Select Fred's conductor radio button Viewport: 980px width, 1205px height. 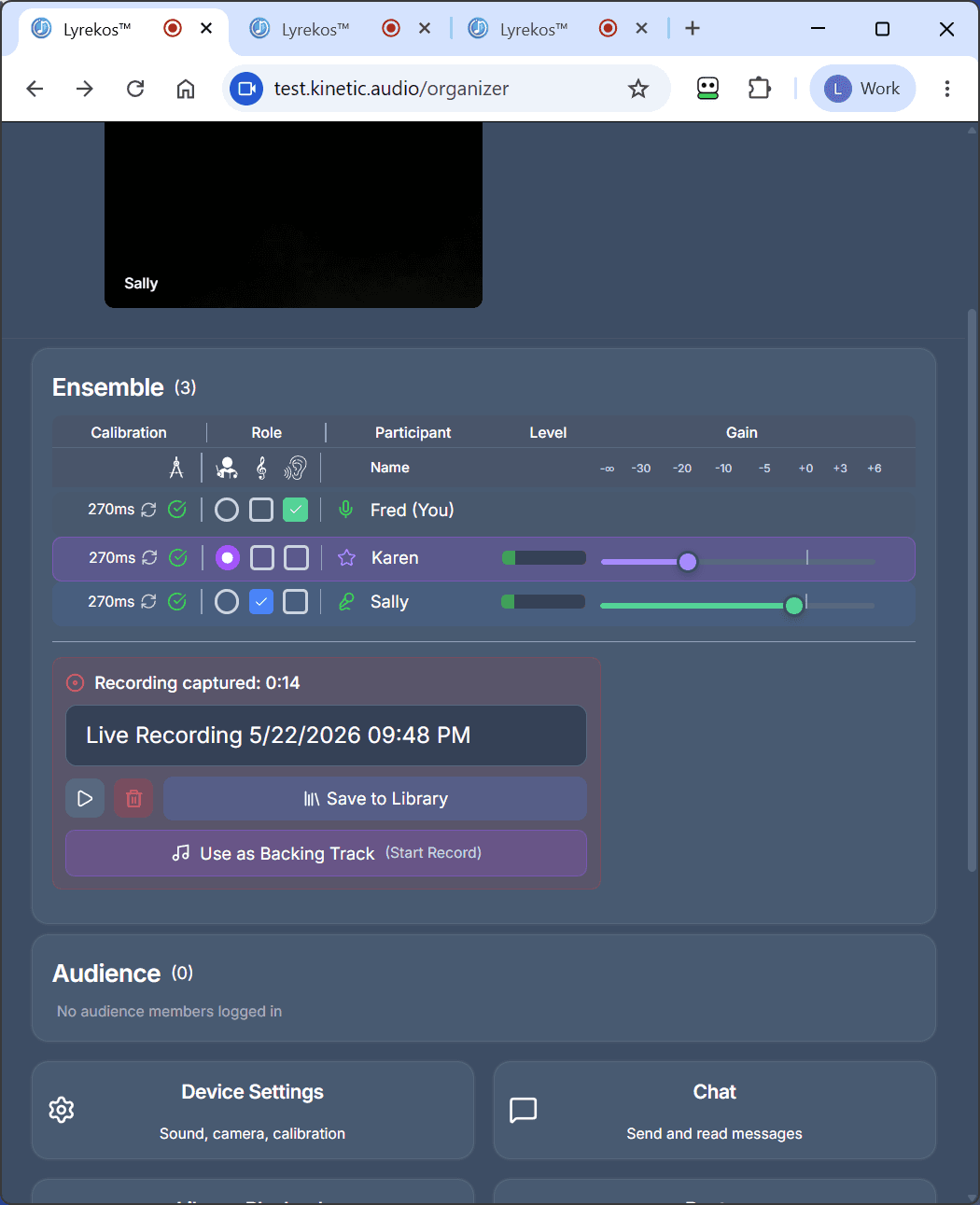click(227, 510)
